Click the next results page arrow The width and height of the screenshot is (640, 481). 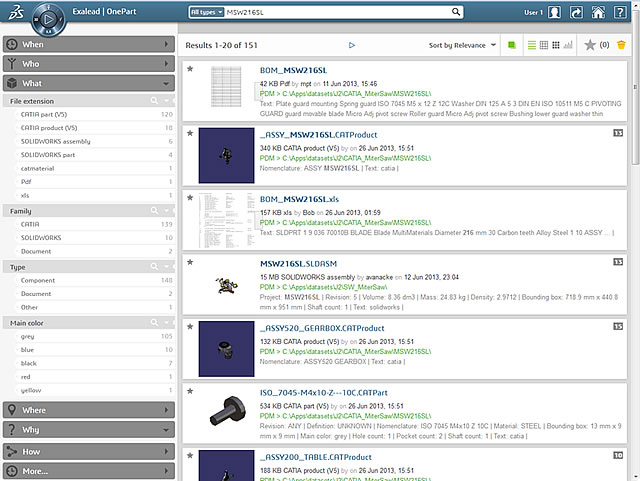click(x=352, y=45)
